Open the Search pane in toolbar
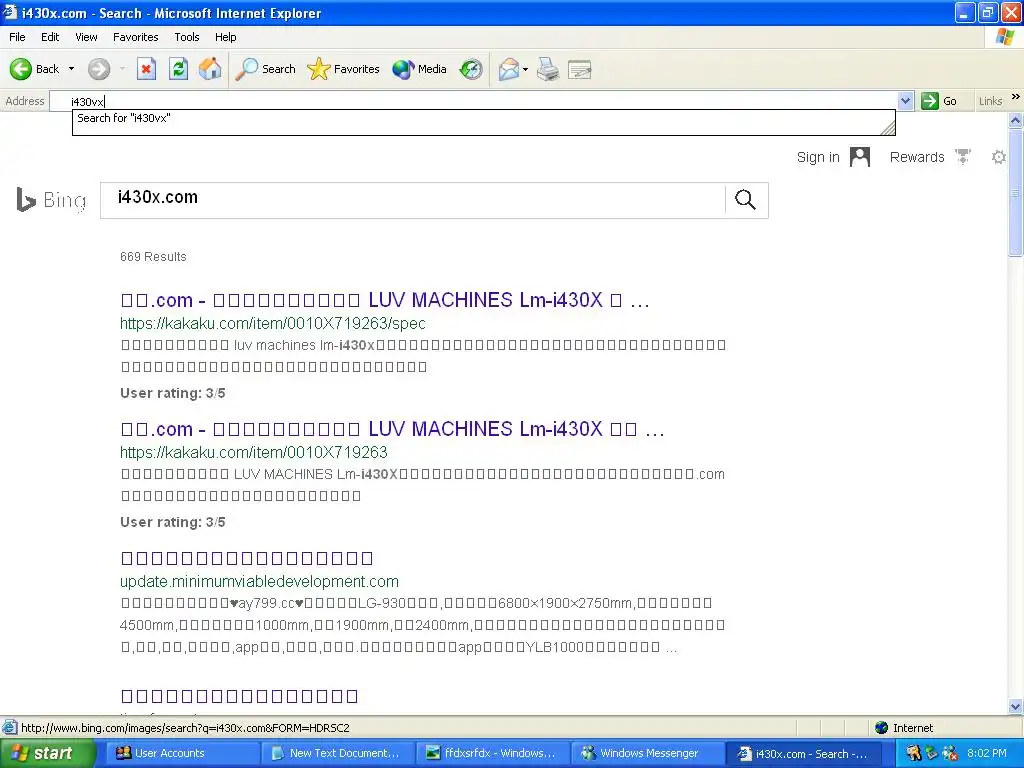The height and width of the screenshot is (768, 1024). (x=266, y=69)
